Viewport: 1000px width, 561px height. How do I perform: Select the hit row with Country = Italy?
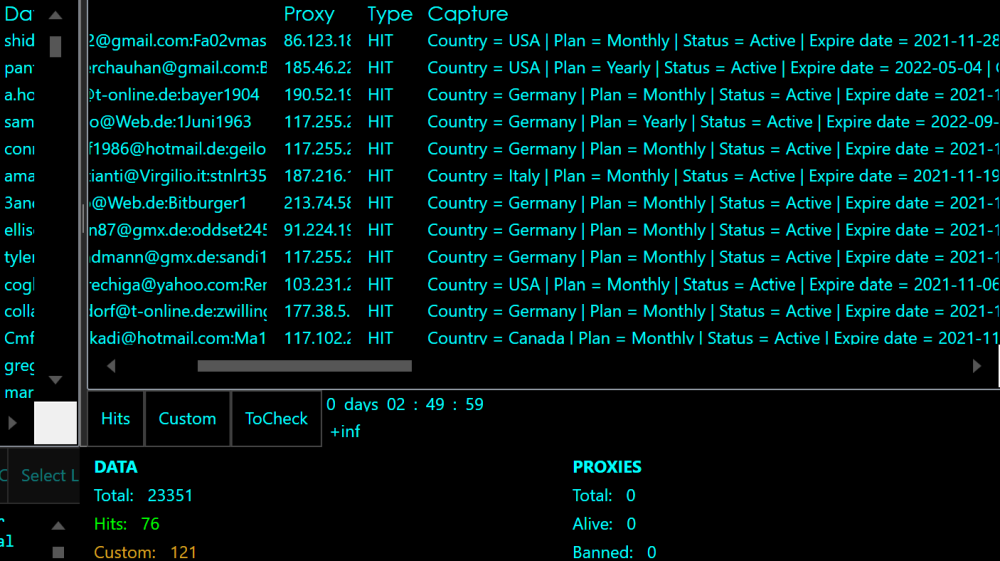600,176
